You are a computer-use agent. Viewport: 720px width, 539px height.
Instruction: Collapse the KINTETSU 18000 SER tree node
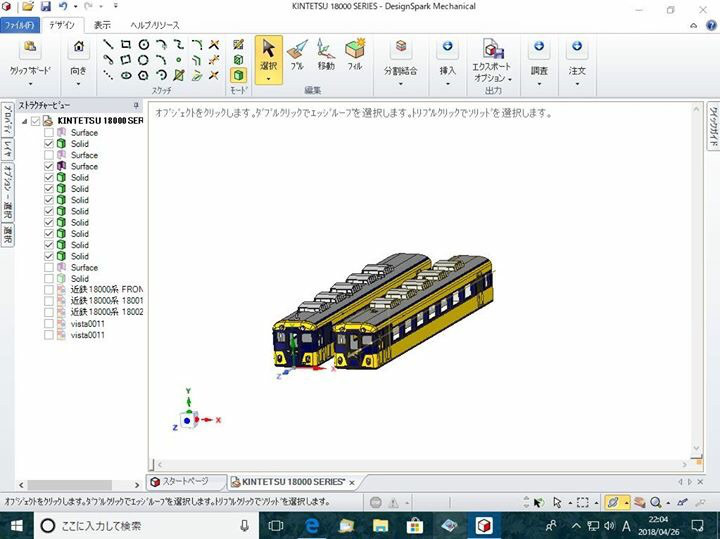tap(24, 121)
